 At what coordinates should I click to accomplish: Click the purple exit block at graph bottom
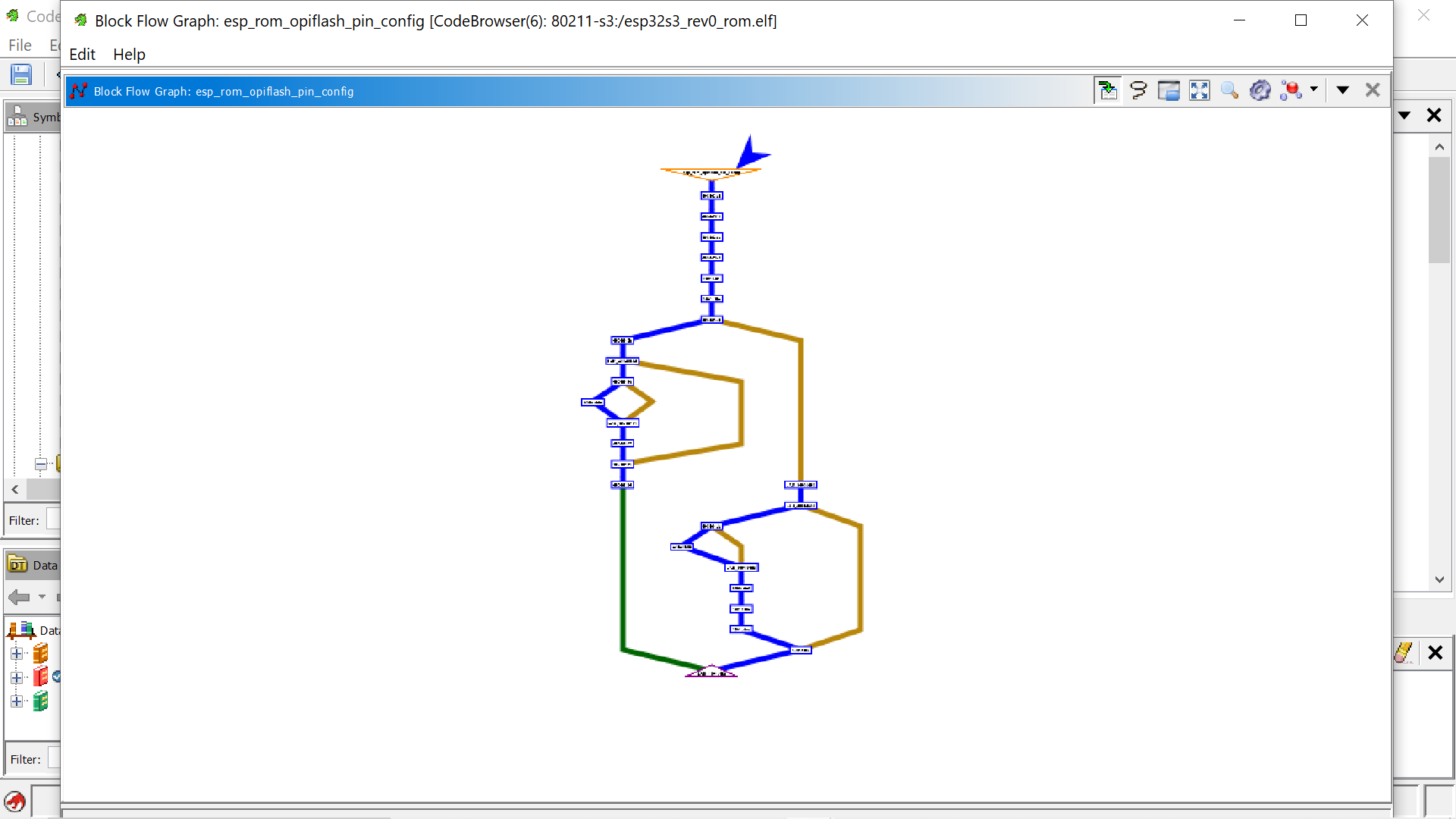[711, 673]
